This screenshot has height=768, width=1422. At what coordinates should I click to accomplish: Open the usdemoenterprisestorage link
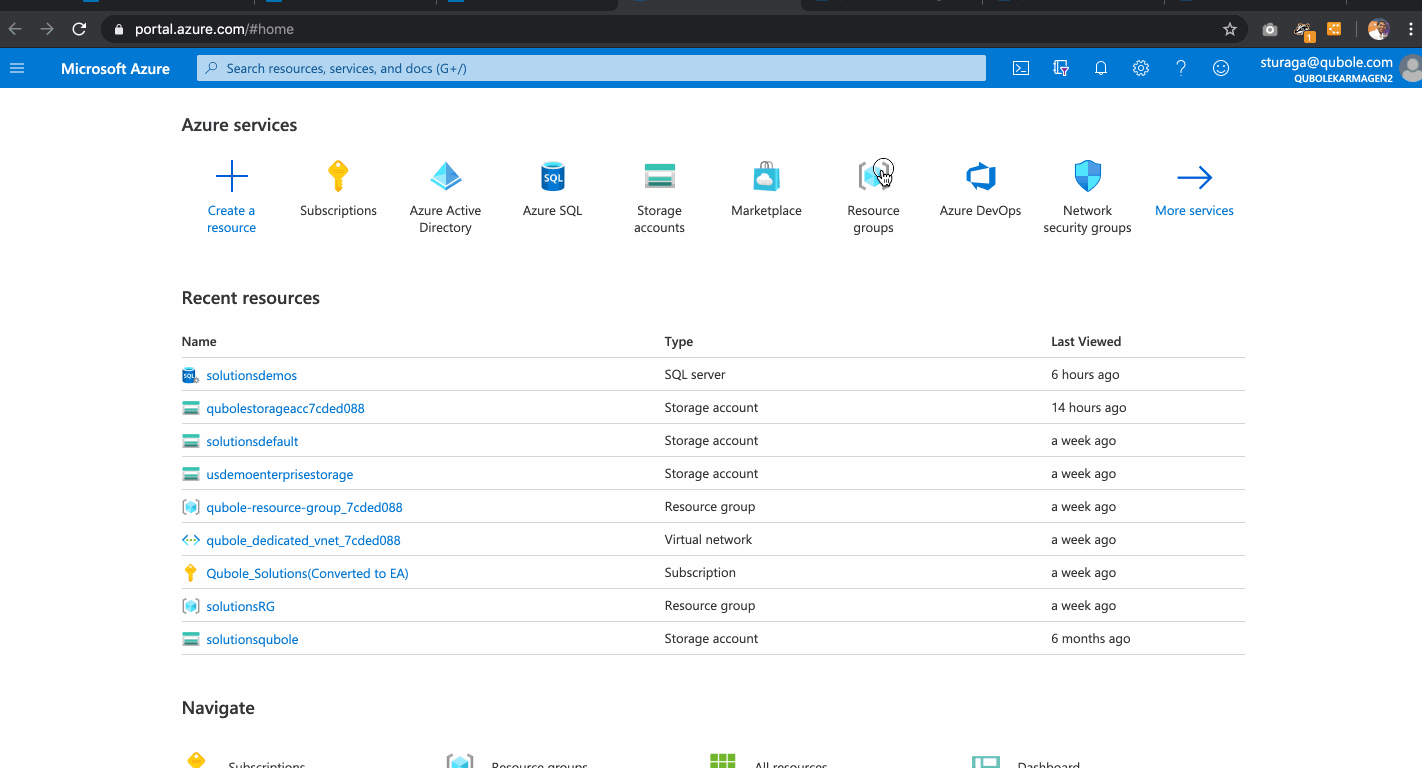[280, 475]
